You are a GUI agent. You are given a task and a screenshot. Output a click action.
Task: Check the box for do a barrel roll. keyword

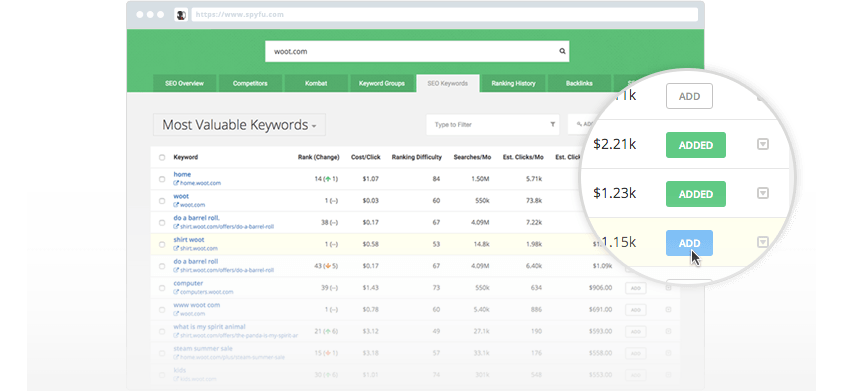(x=162, y=222)
